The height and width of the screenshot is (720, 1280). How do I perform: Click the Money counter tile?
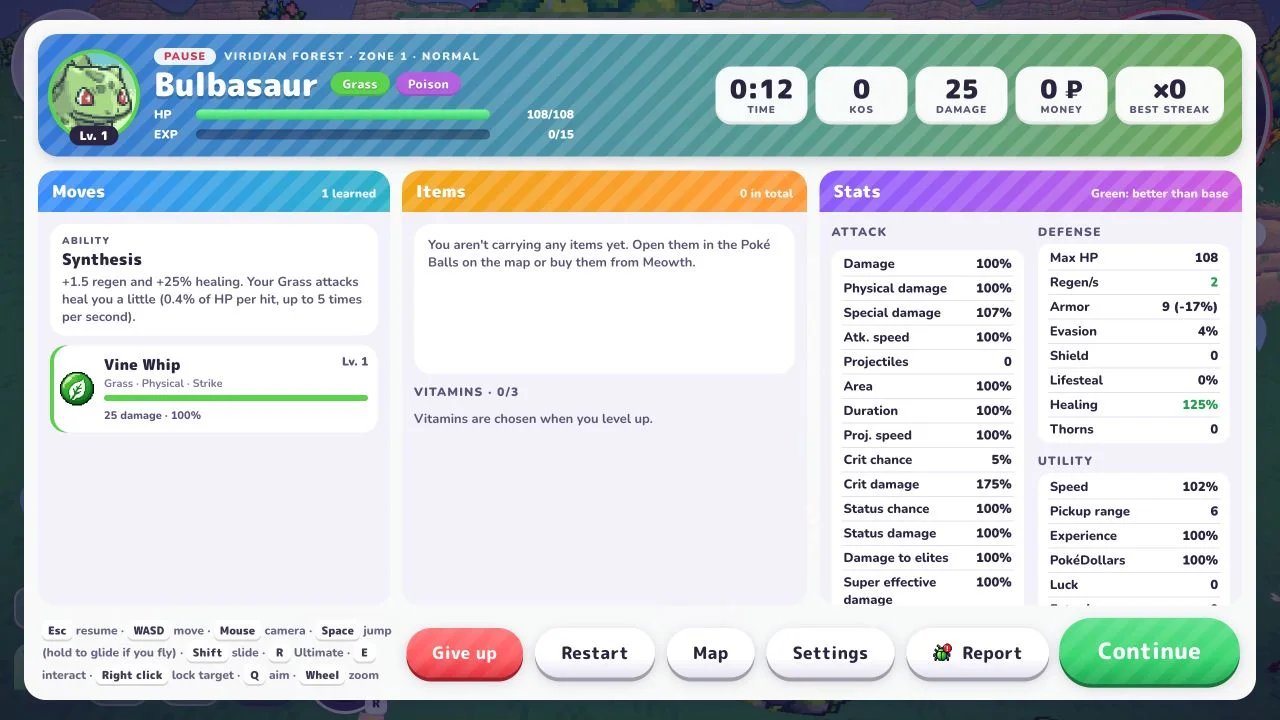click(x=1061, y=96)
